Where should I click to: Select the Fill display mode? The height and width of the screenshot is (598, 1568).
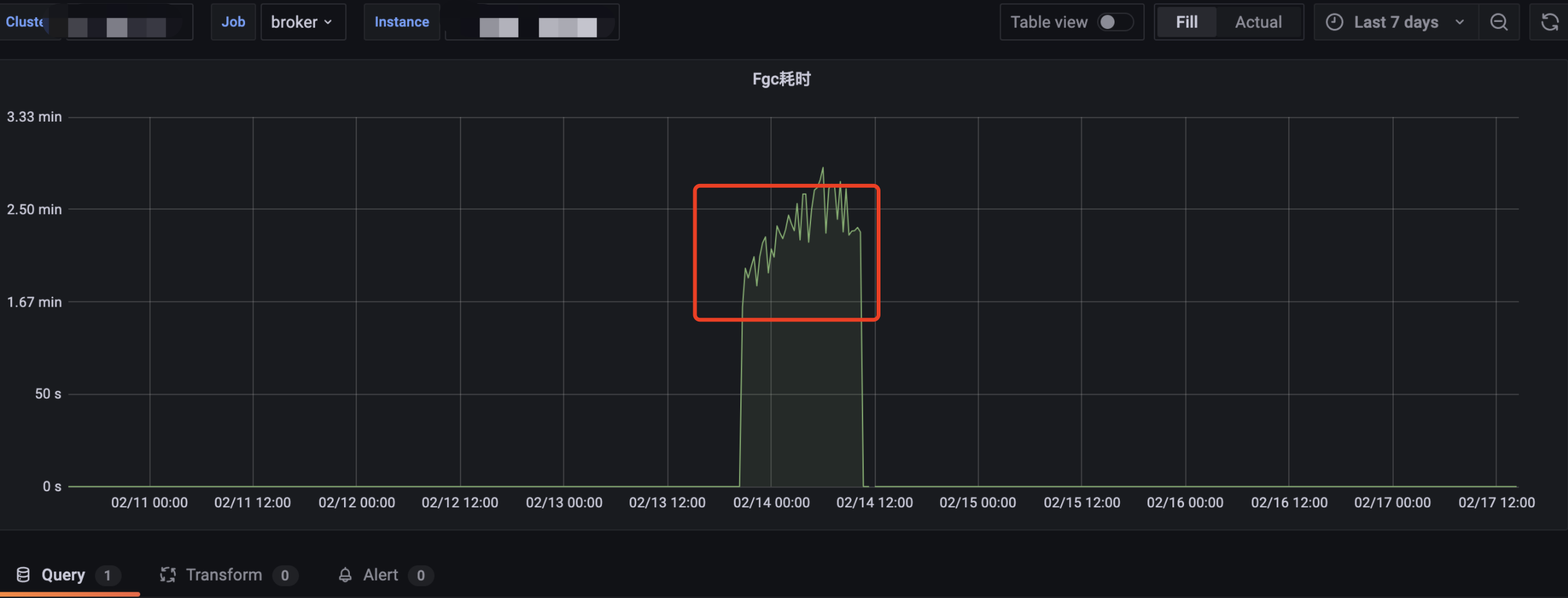[1187, 22]
